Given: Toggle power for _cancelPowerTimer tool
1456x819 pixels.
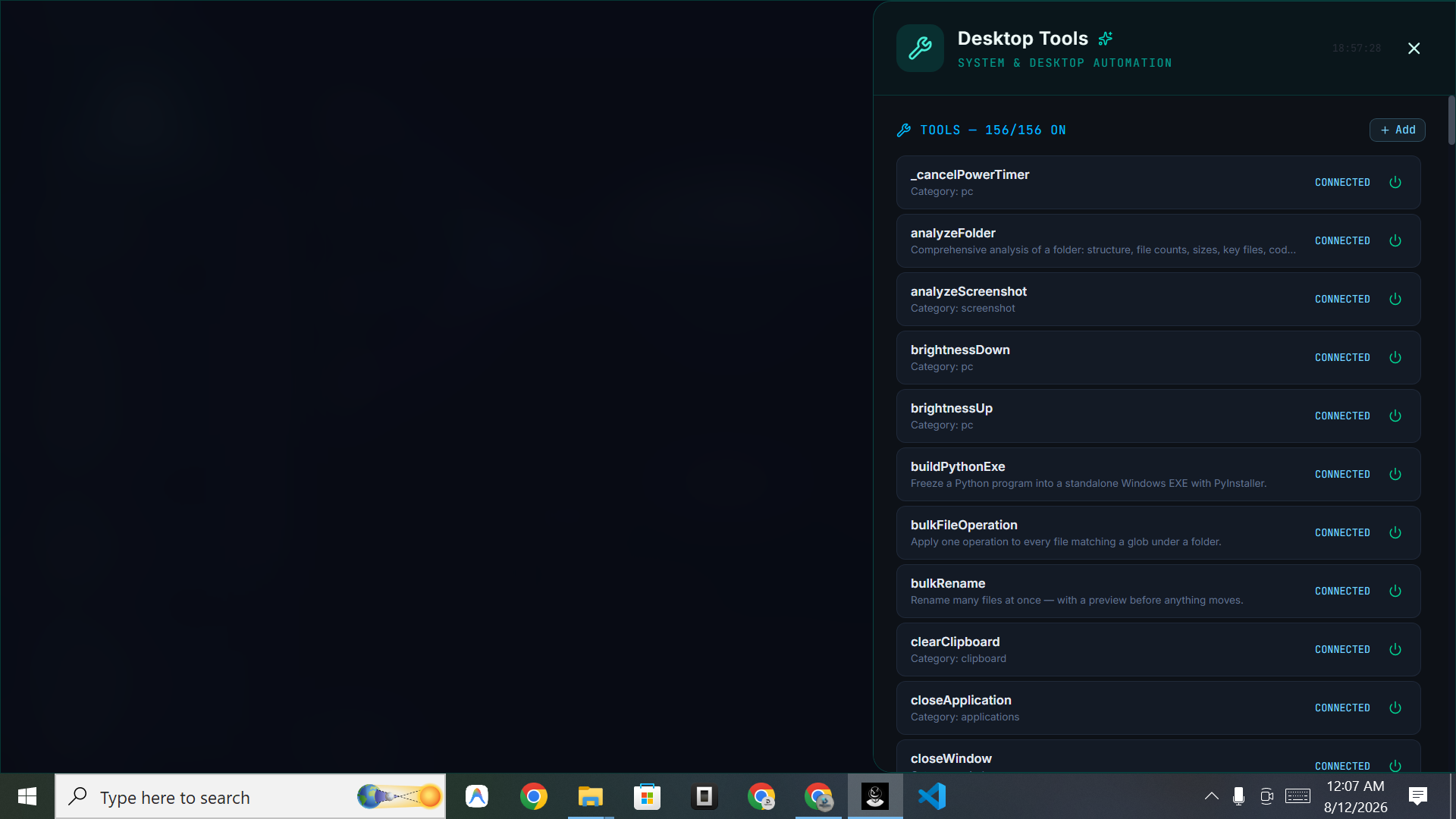Looking at the screenshot, I should pyautogui.click(x=1395, y=183).
